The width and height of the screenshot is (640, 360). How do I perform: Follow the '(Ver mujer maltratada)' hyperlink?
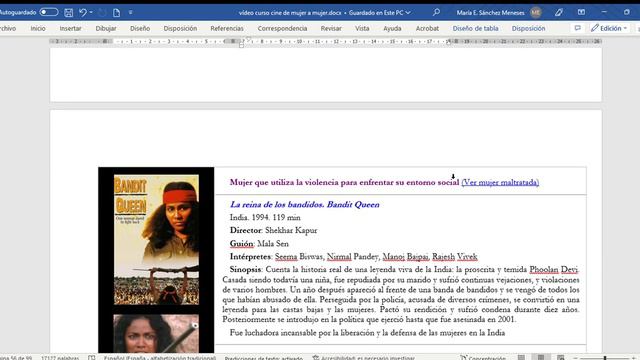pos(500,182)
